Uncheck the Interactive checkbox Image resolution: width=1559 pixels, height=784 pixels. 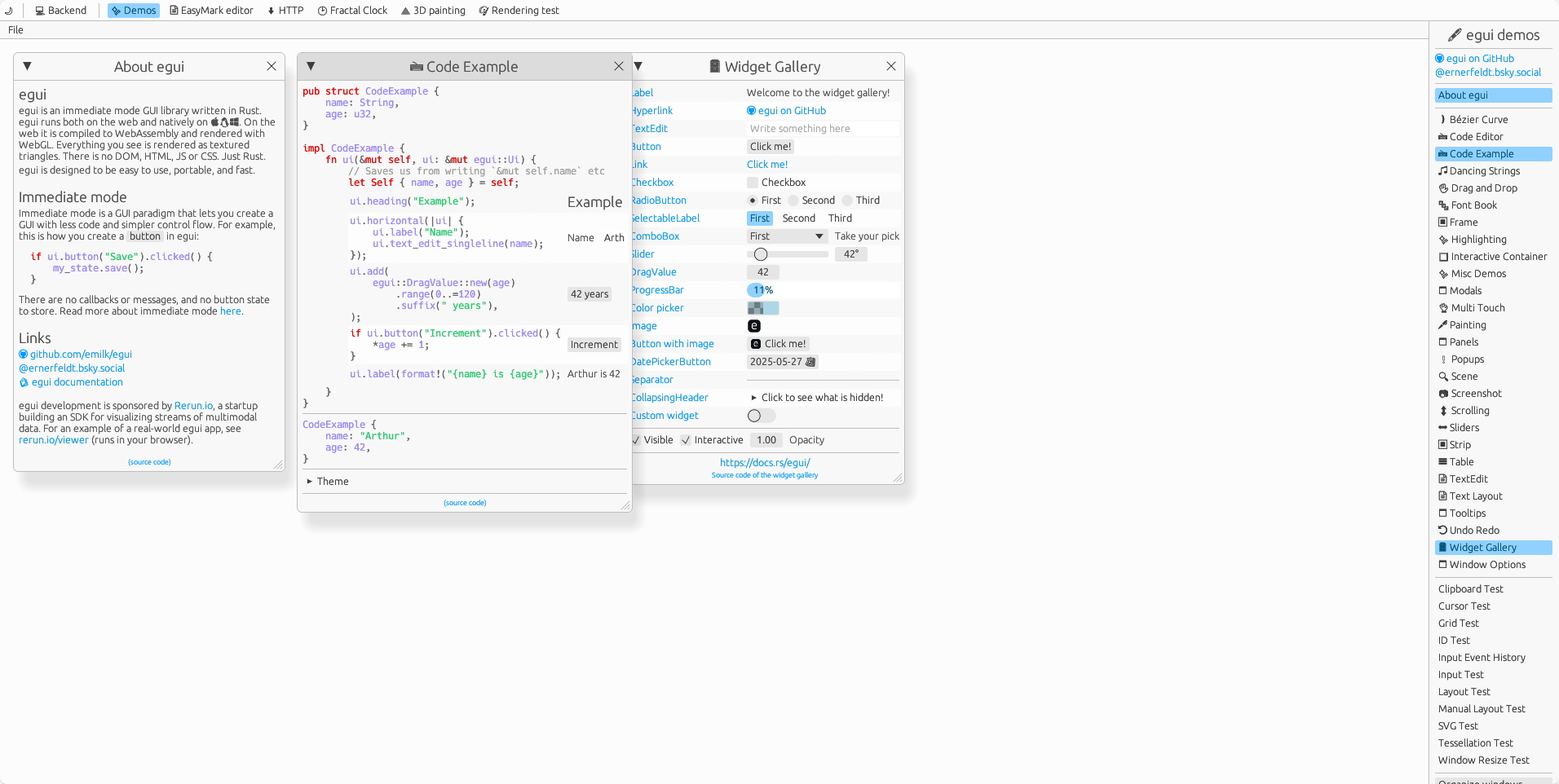click(x=712, y=440)
